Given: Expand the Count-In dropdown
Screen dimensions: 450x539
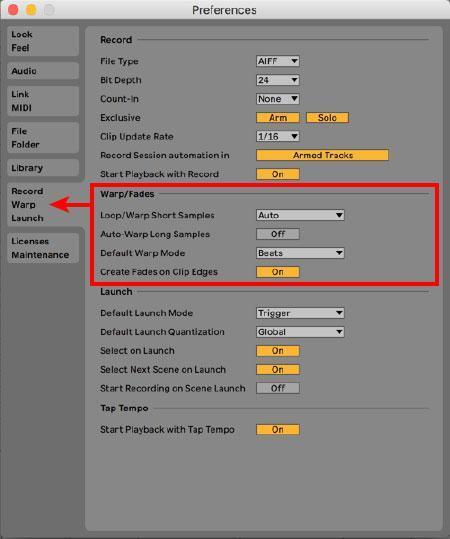Looking at the screenshot, I should point(277,99).
